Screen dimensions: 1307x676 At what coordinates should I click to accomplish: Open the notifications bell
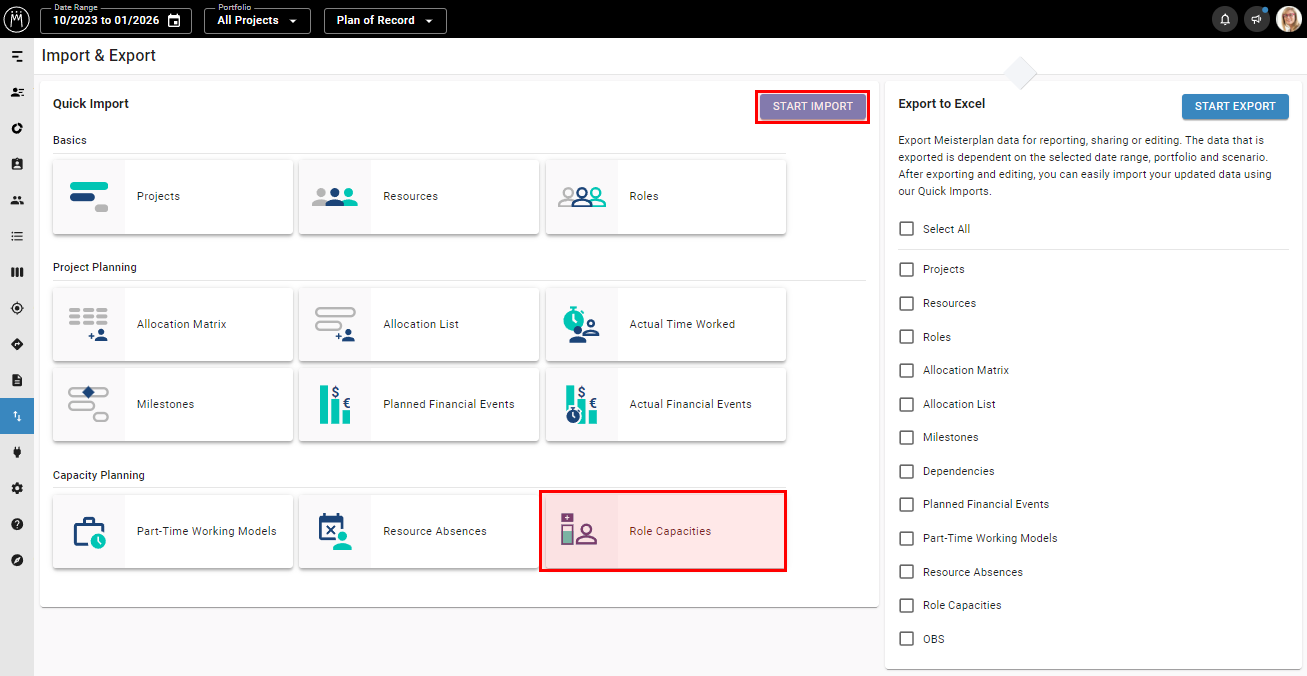point(1224,19)
